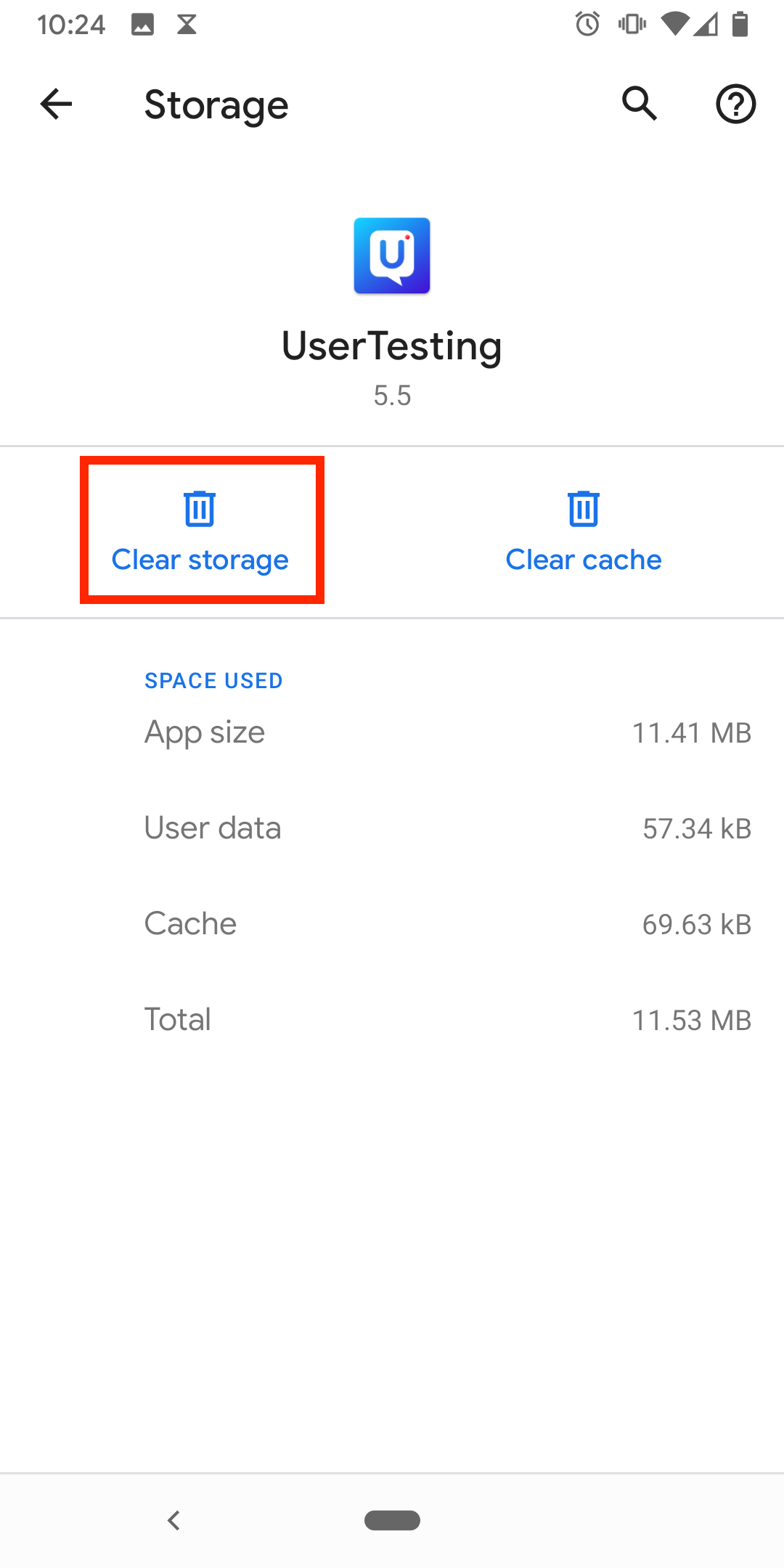
Task: Select the Cache size row
Action: click(x=392, y=924)
